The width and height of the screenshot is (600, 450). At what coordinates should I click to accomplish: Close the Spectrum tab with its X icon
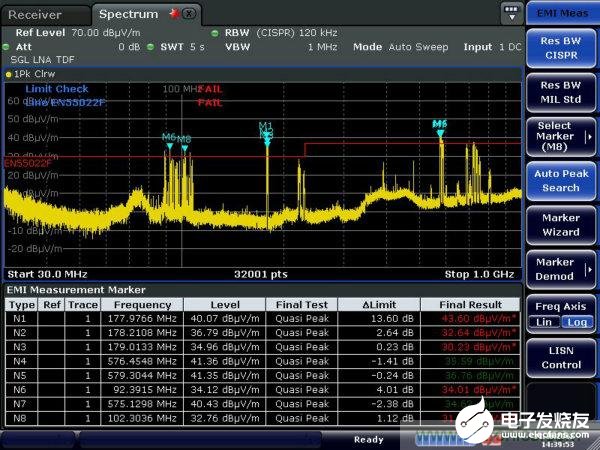coord(188,14)
